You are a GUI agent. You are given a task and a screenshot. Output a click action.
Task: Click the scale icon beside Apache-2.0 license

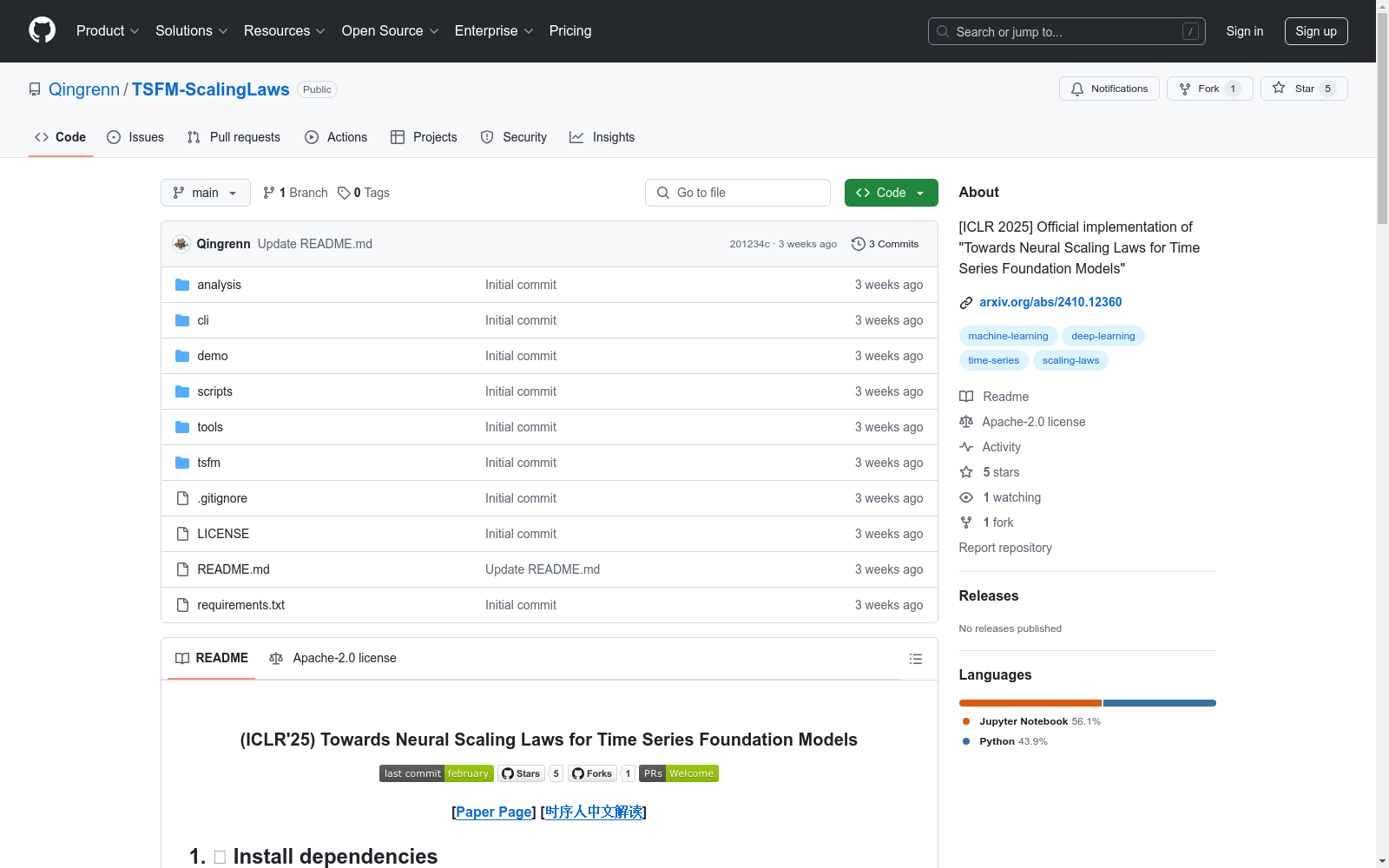pyautogui.click(x=966, y=422)
